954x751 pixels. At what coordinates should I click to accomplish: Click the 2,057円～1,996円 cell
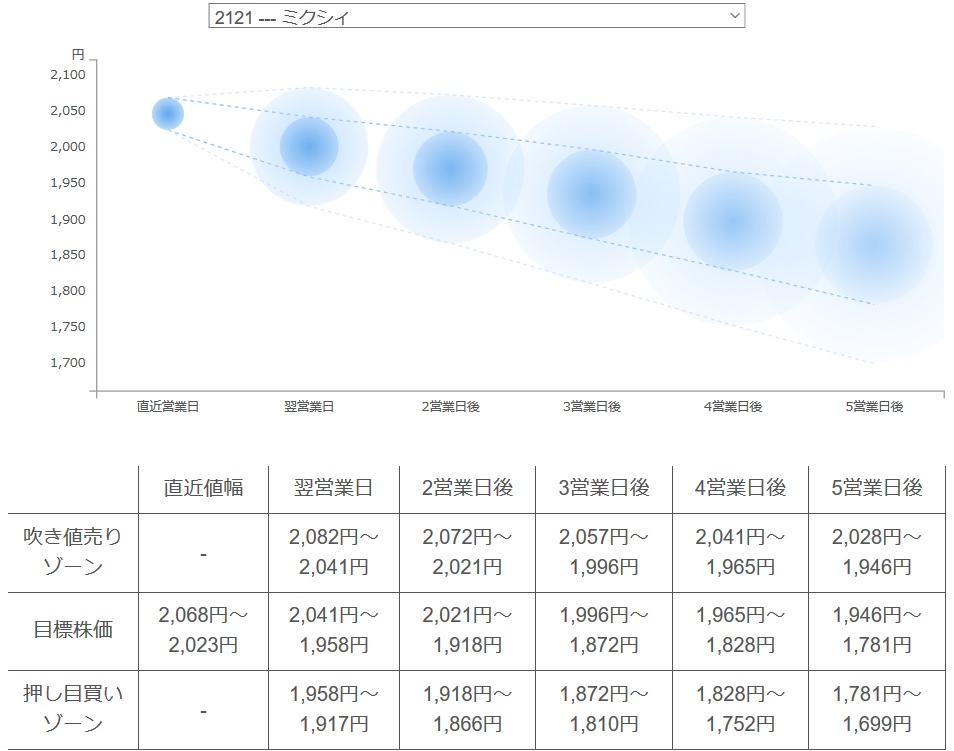point(604,552)
